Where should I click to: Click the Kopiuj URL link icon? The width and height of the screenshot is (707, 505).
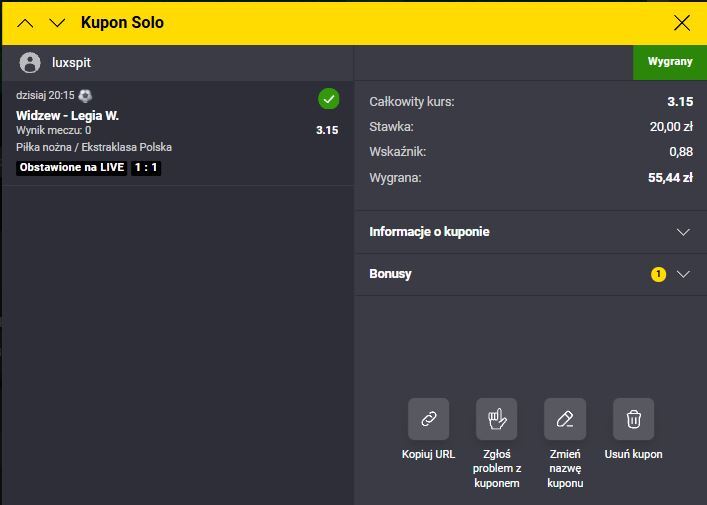point(428,419)
